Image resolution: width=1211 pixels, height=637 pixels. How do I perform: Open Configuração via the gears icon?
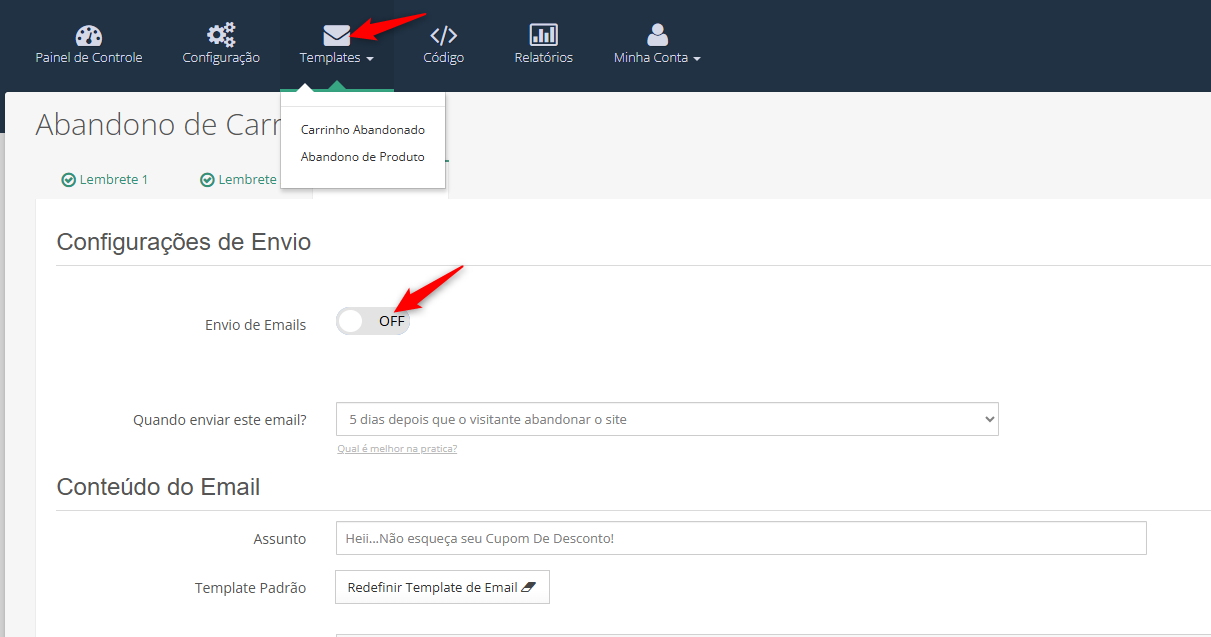click(x=221, y=36)
